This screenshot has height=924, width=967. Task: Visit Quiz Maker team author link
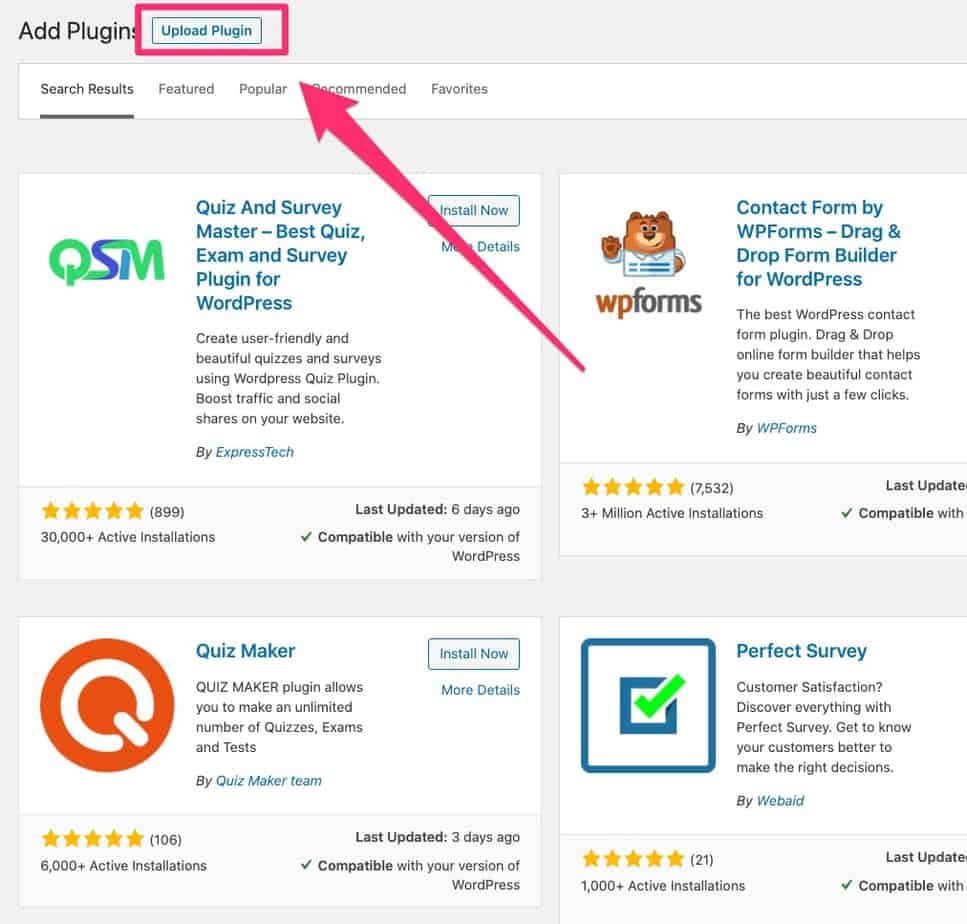click(x=269, y=781)
